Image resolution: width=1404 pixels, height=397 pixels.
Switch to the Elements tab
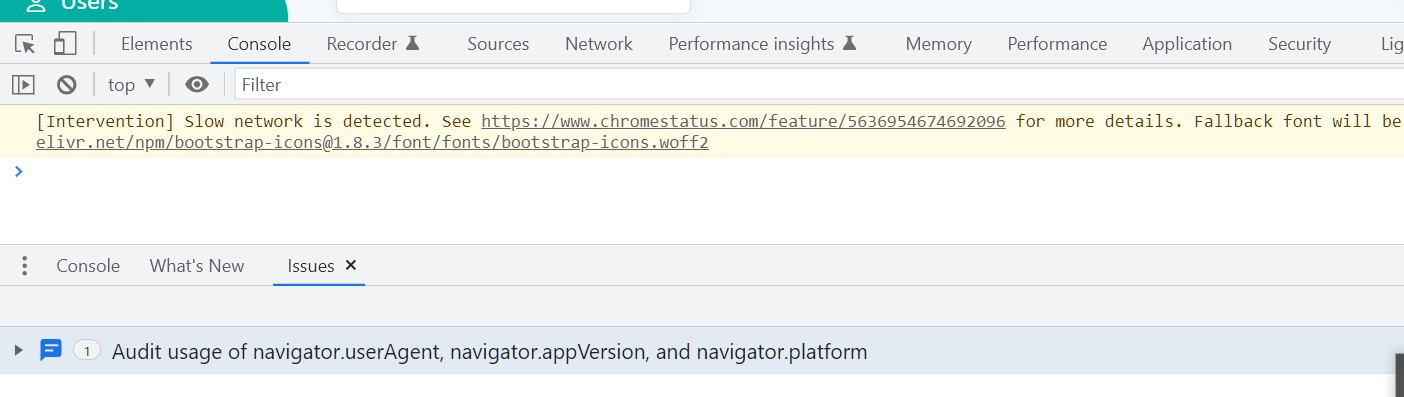pos(157,44)
